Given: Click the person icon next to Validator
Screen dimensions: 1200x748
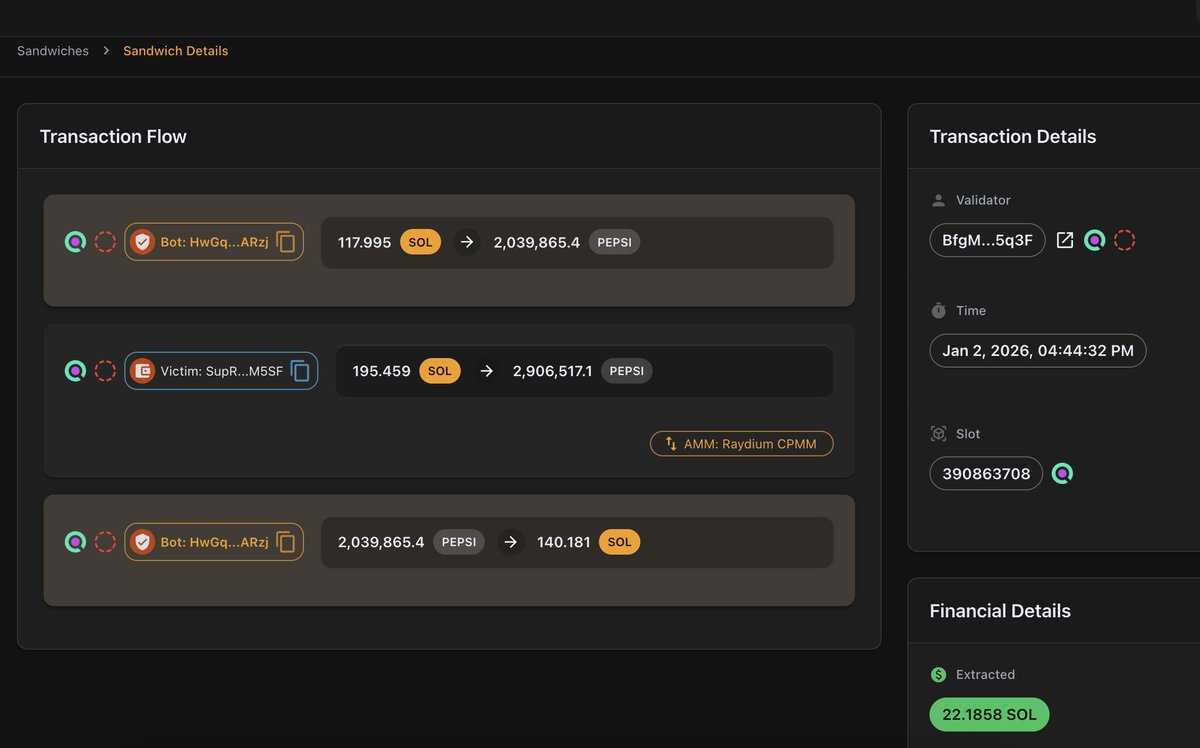Looking at the screenshot, I should pos(938,200).
